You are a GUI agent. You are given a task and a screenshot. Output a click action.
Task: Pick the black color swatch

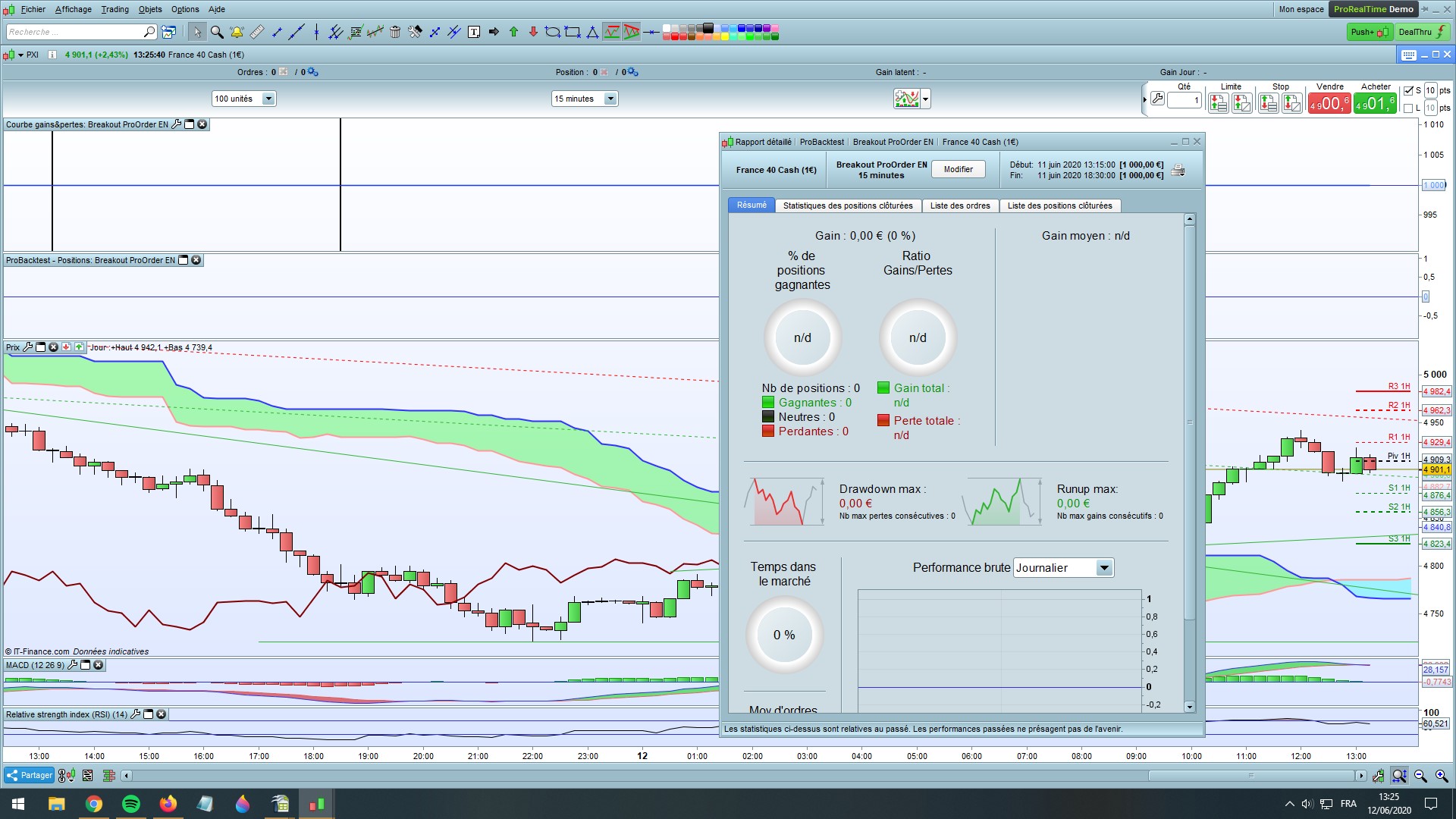tap(708, 28)
